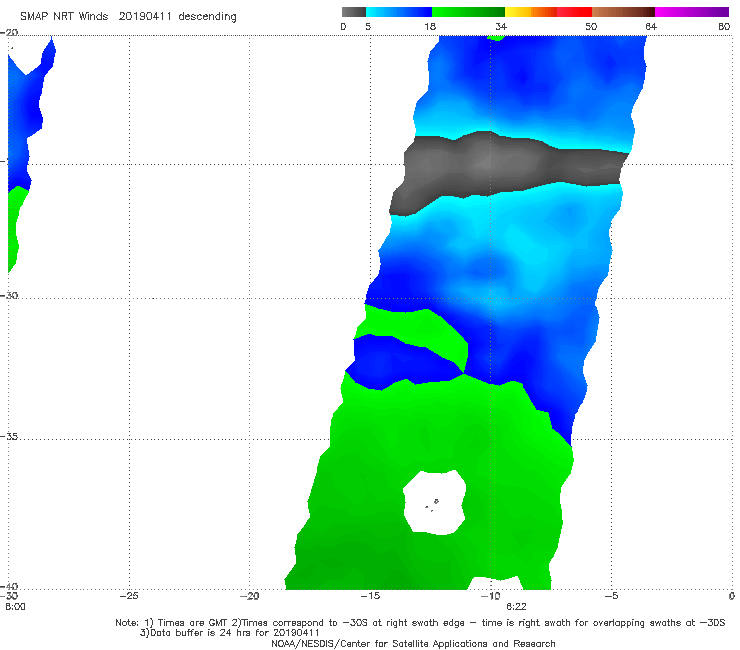Viewport: 740px width, 650px height.
Task: Click the color bar label '50'
Action: click(591, 26)
